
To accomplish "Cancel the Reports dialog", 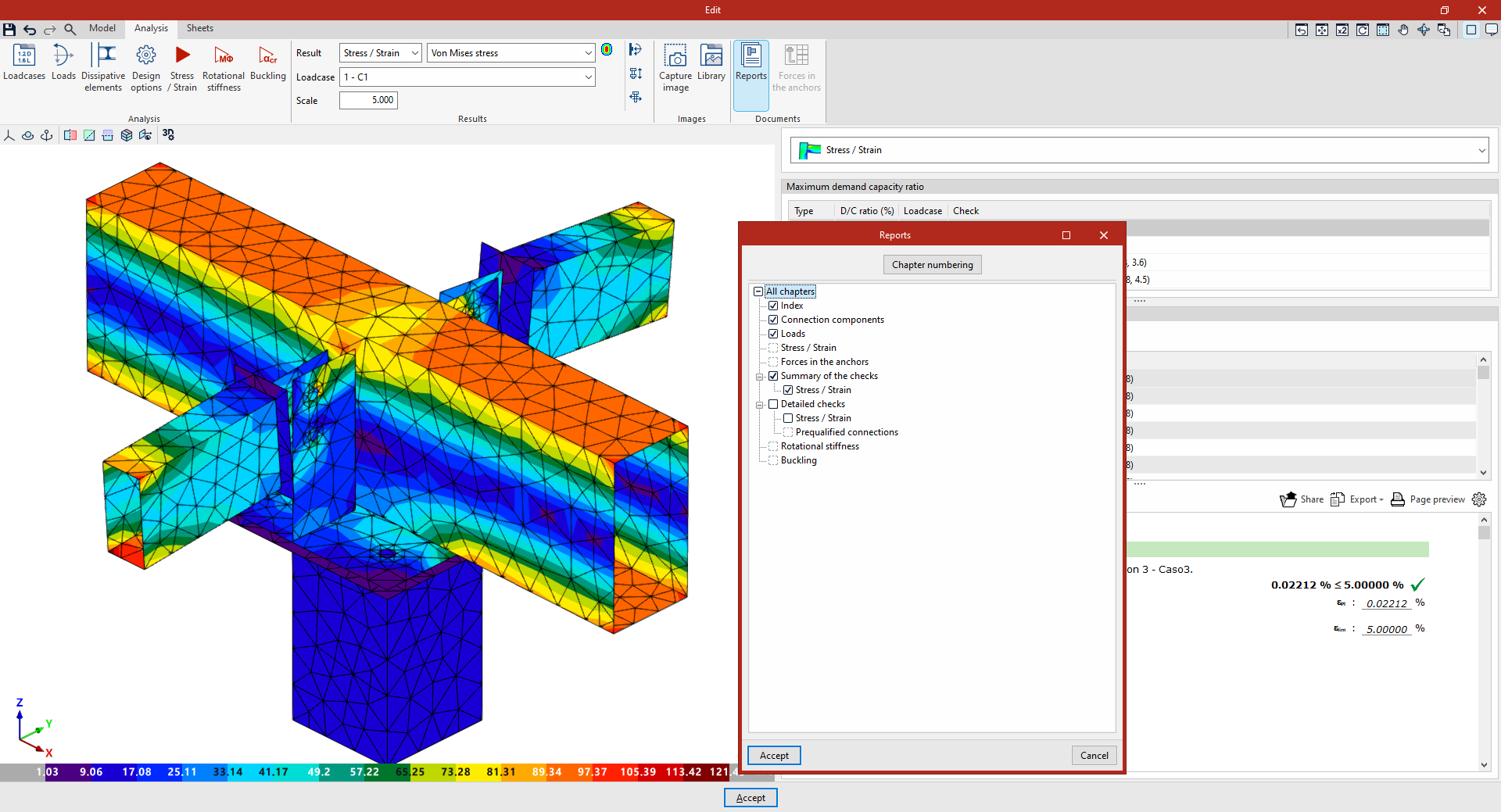I will coord(1094,756).
